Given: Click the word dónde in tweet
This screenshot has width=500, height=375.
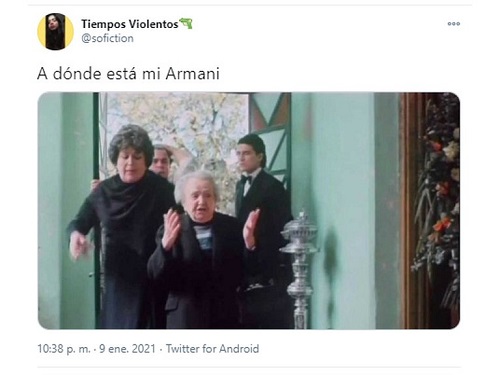Looking at the screenshot, I should [77, 74].
